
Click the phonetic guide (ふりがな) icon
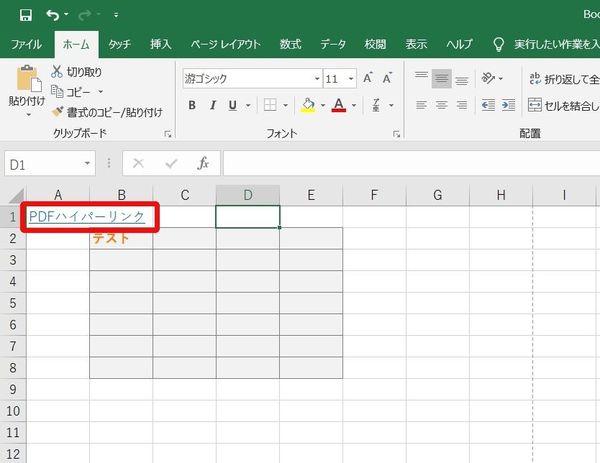[x=376, y=105]
